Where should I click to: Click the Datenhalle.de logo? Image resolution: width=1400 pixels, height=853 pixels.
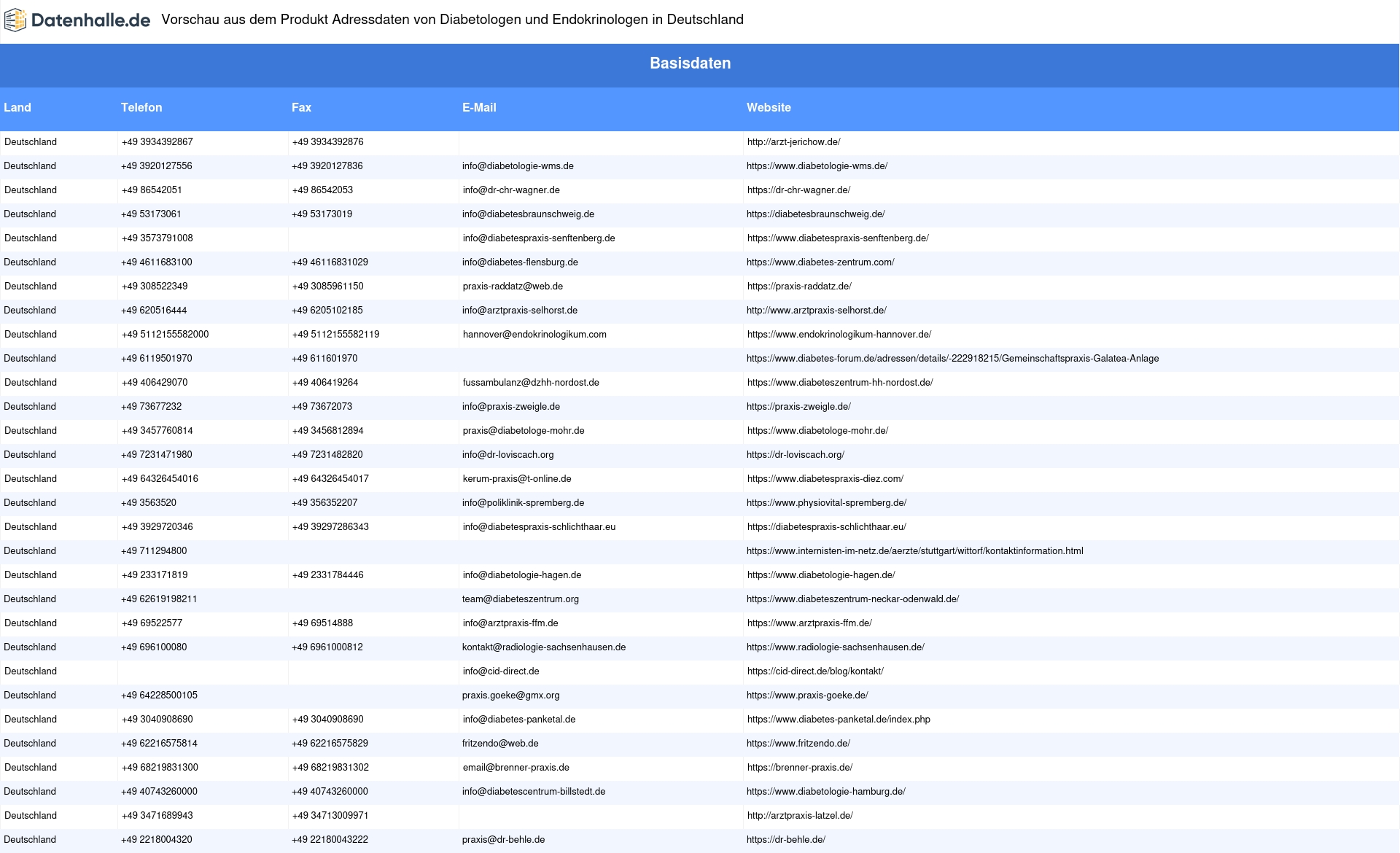77,20
